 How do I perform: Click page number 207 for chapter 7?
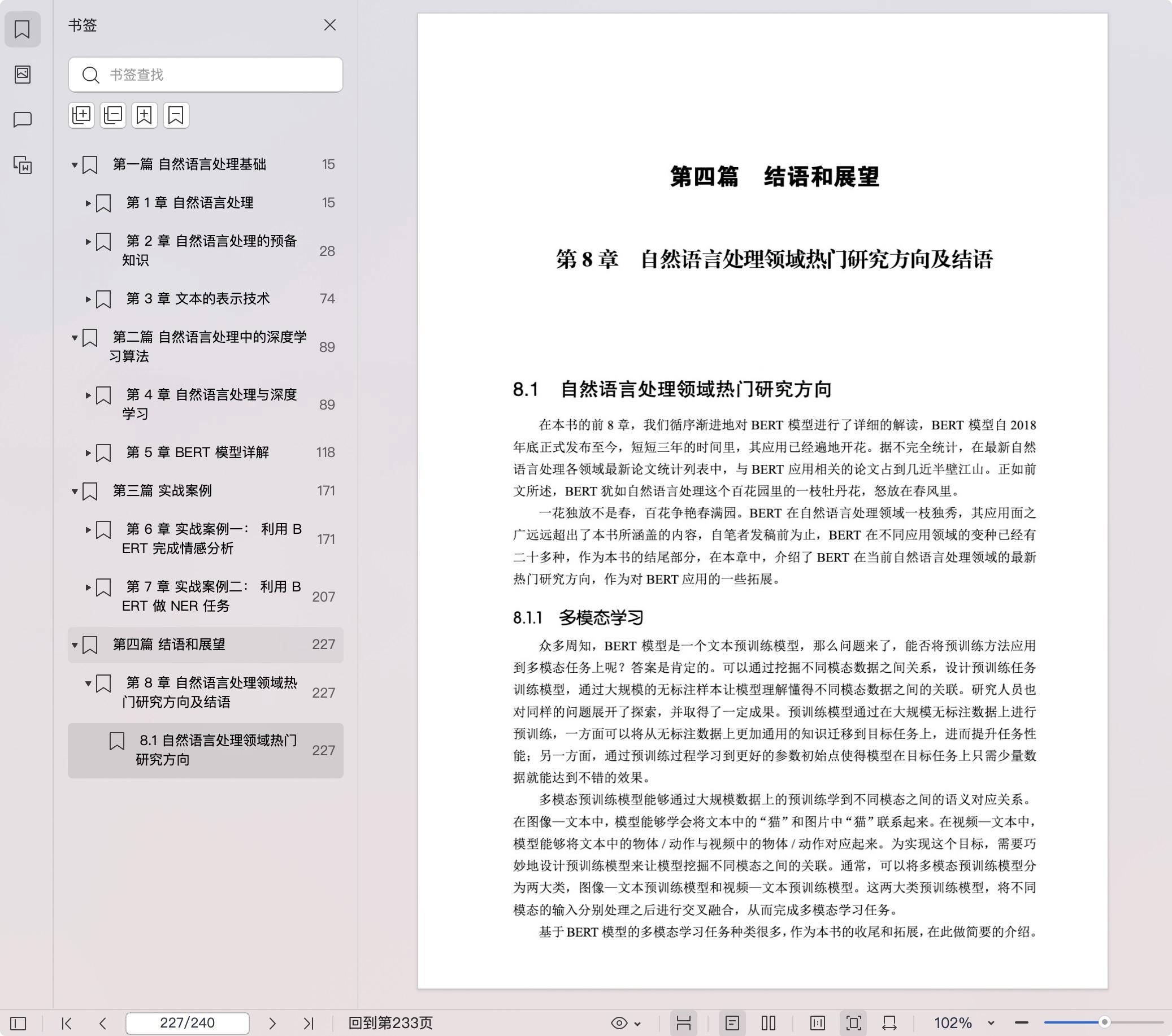[323, 597]
